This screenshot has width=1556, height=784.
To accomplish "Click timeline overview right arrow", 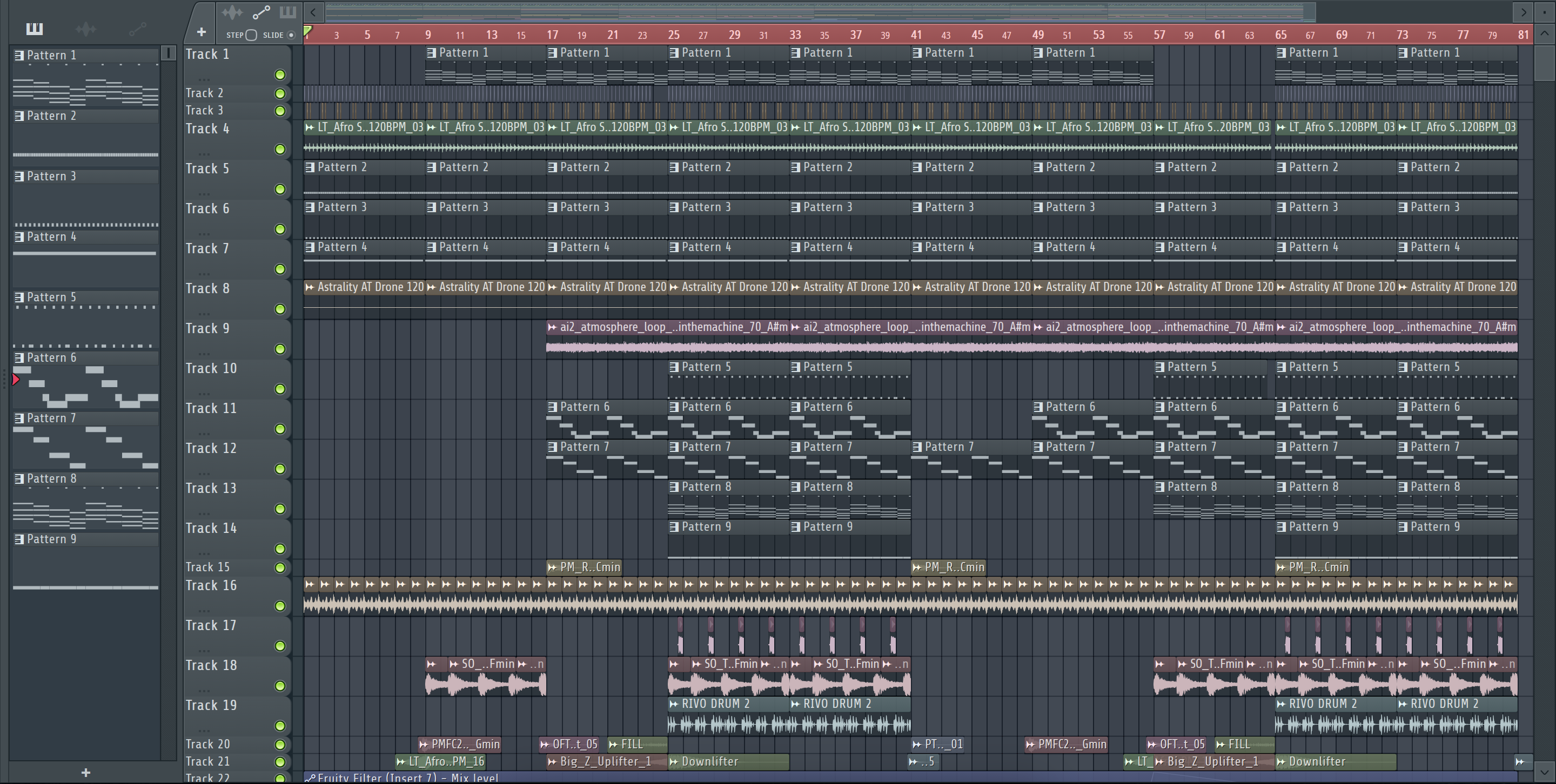I will click(x=1523, y=11).
